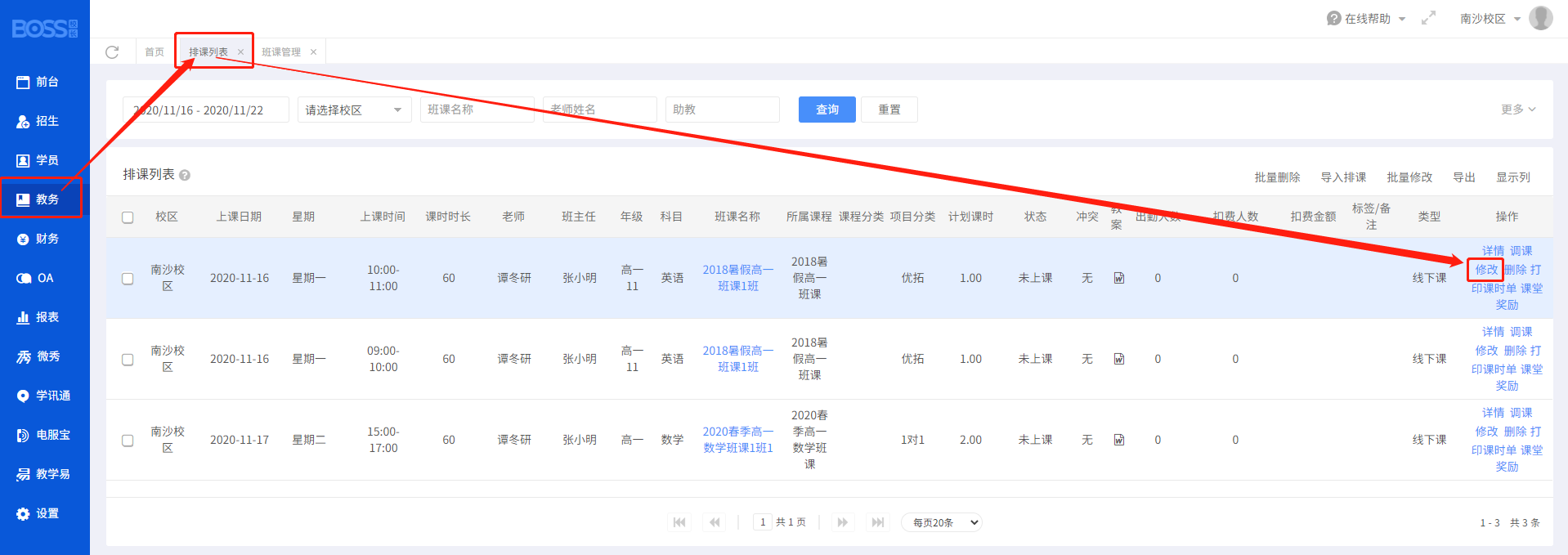Click 调课 in the 10:00-11:00 row
Image resolution: width=1568 pixels, height=555 pixels.
[1521, 251]
